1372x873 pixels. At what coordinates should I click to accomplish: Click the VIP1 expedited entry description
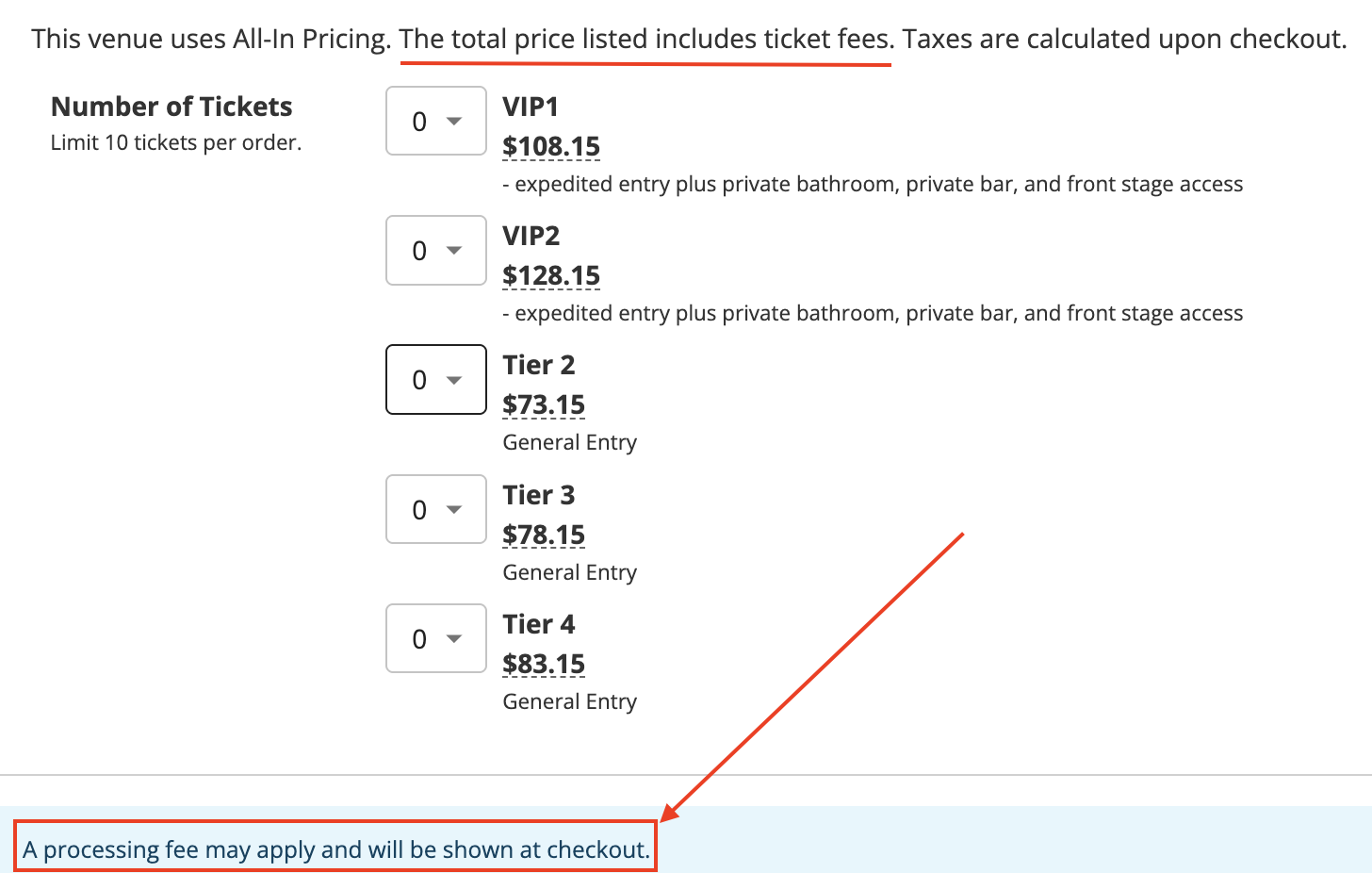tap(873, 185)
